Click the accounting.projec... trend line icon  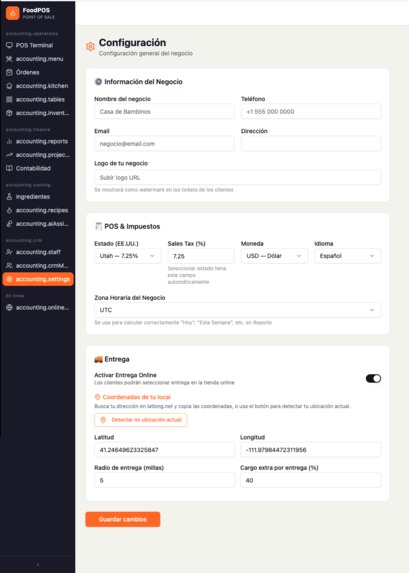pos(9,155)
